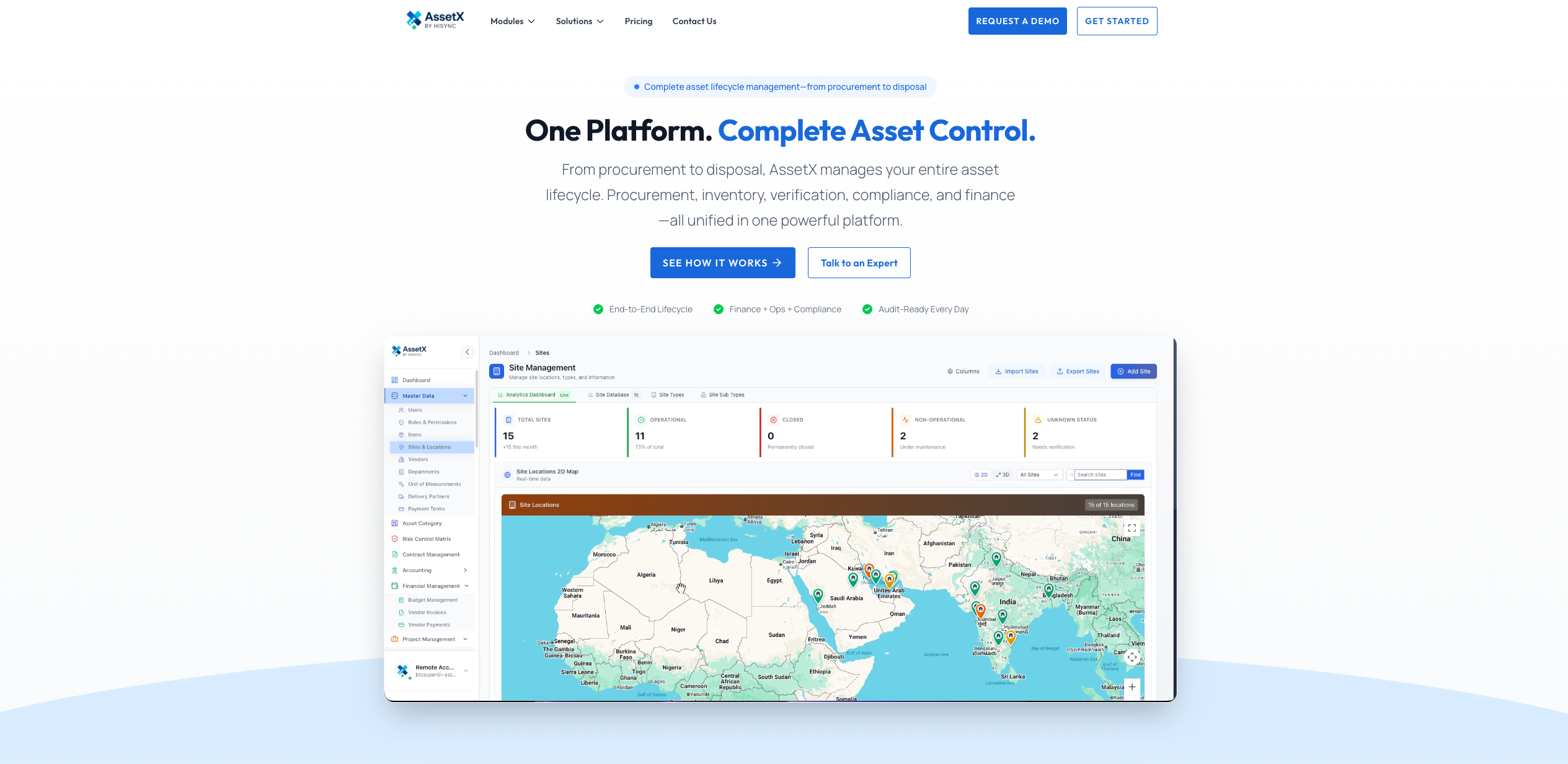The width and height of the screenshot is (1568, 764).
Task: Click the AssetX logo in header
Action: coord(435,20)
